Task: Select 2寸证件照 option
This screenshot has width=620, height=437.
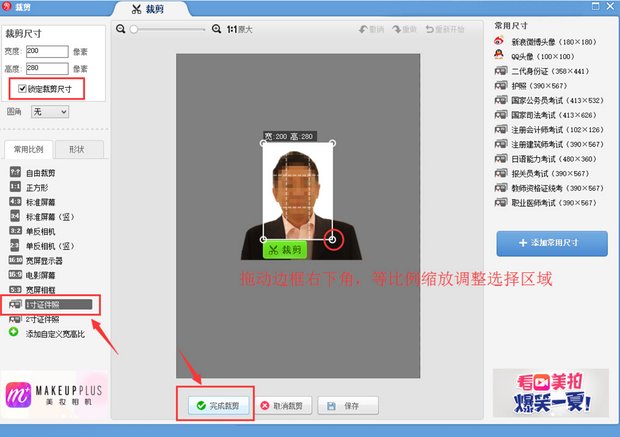Action: (x=35, y=319)
